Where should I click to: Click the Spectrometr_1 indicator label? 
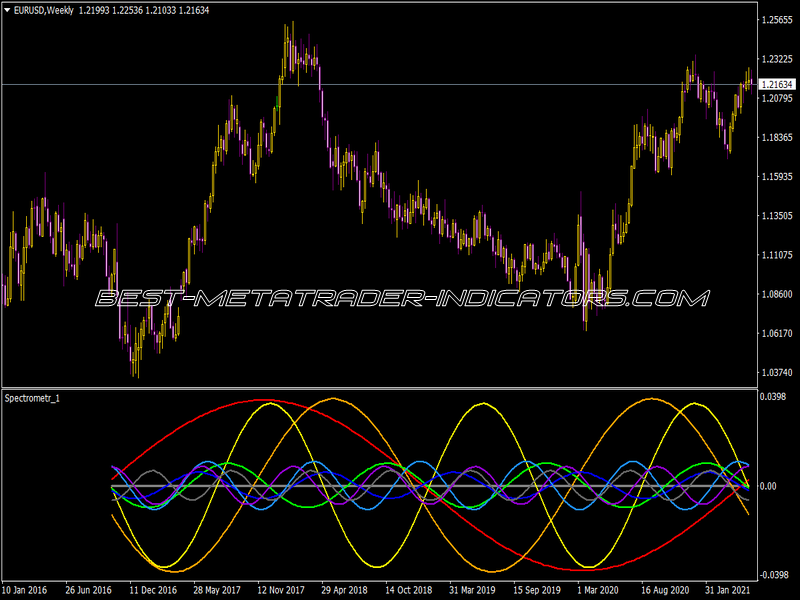[32, 398]
